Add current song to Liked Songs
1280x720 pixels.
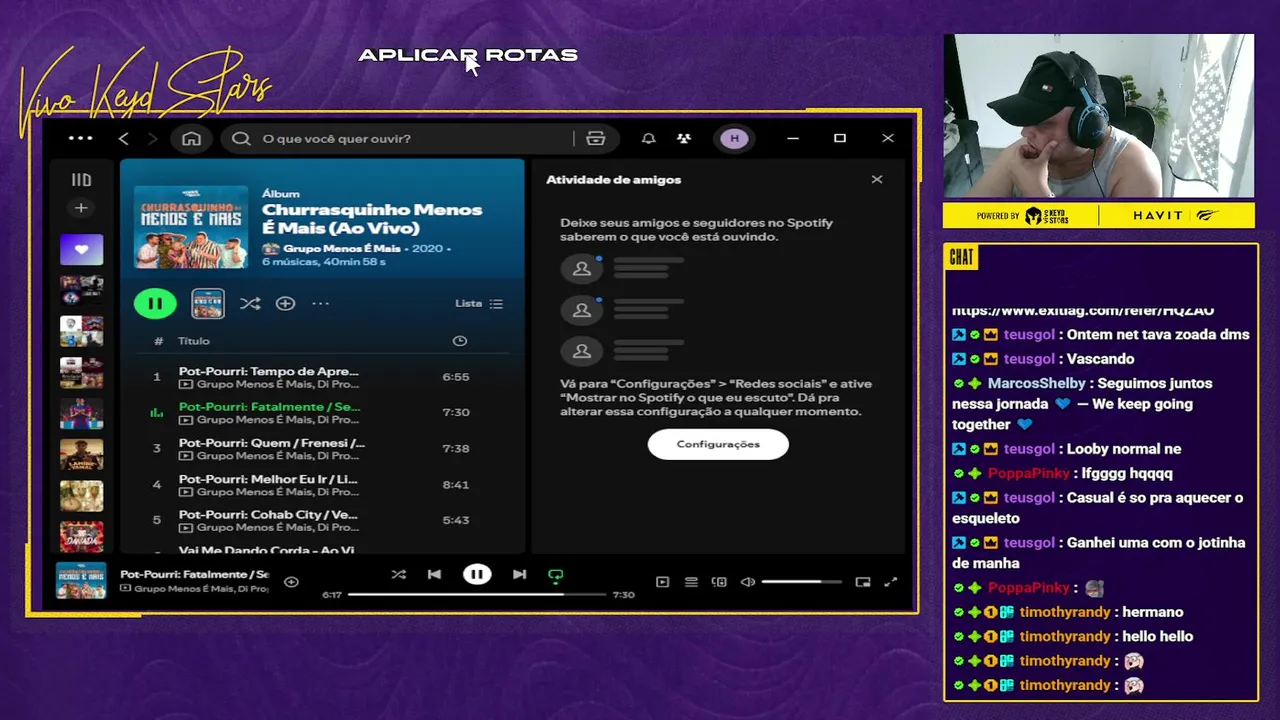tap(291, 582)
